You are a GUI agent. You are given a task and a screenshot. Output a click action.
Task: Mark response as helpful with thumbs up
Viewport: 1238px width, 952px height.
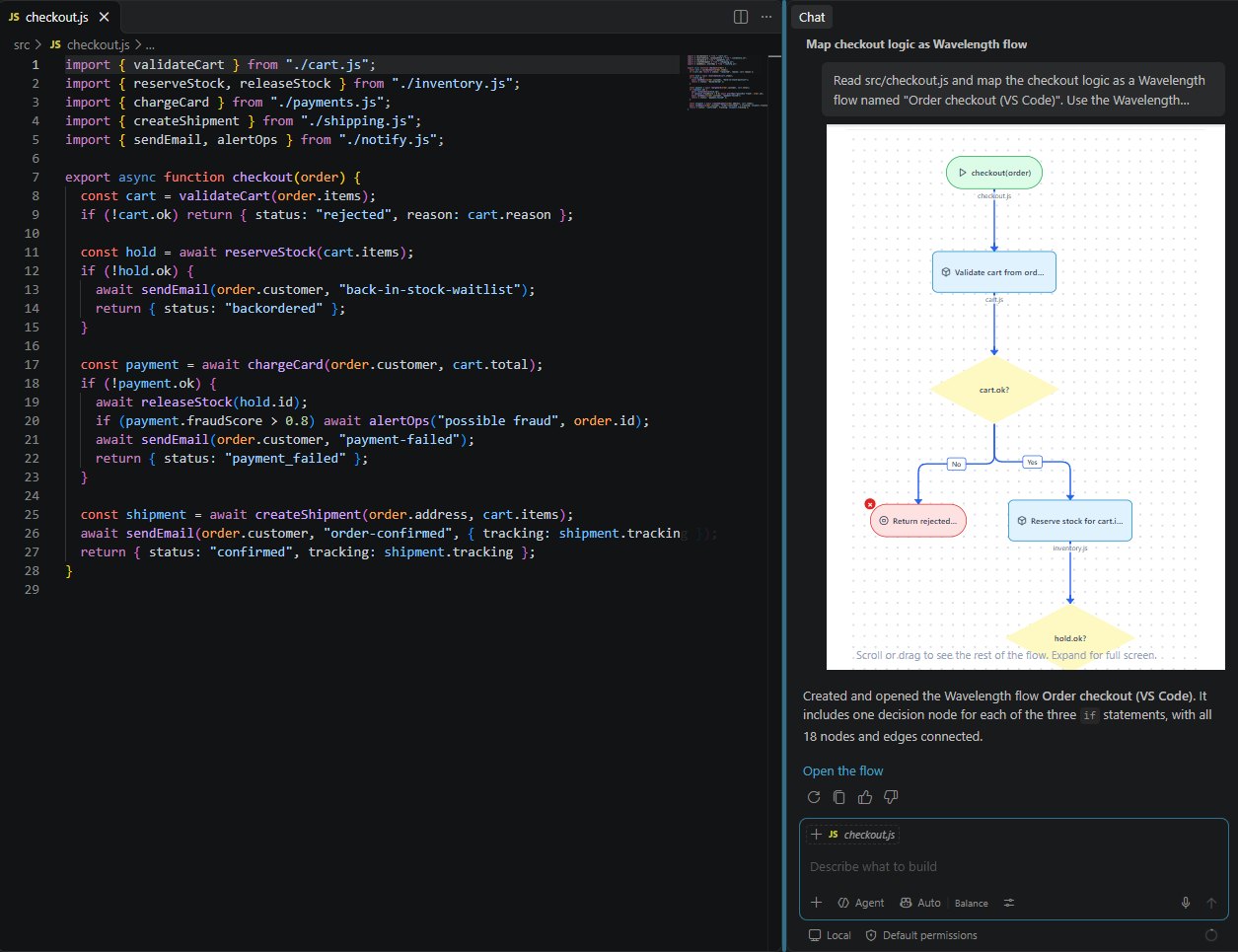(x=865, y=797)
